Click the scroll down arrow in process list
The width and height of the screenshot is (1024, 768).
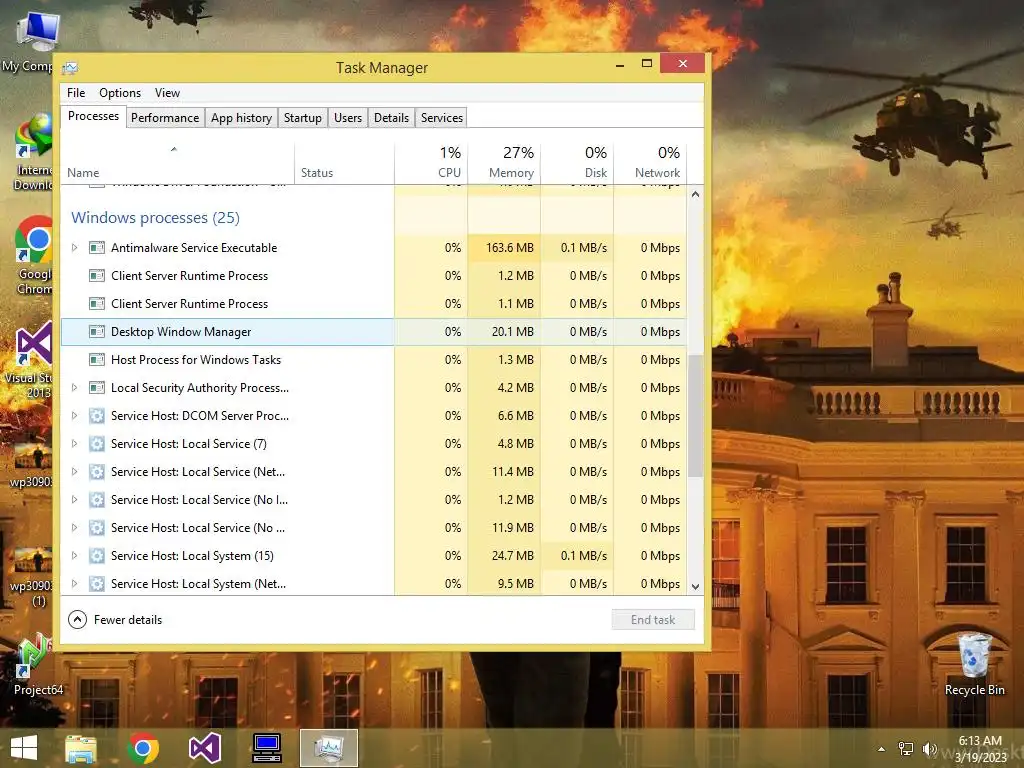coord(696,586)
